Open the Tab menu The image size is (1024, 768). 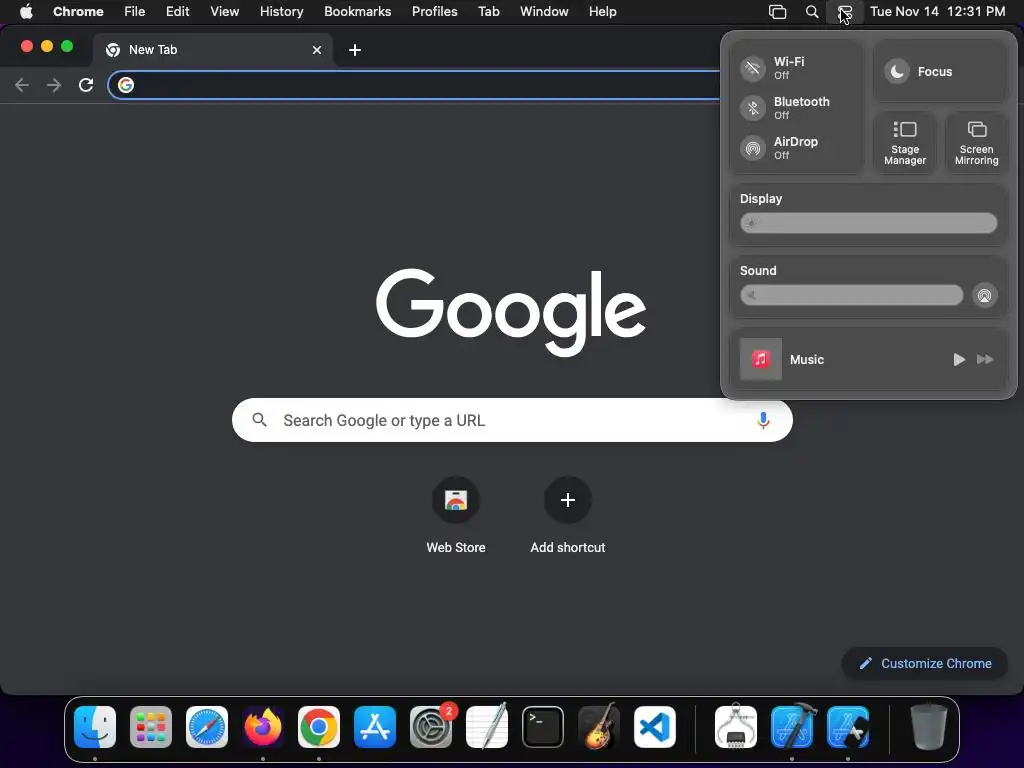click(488, 12)
